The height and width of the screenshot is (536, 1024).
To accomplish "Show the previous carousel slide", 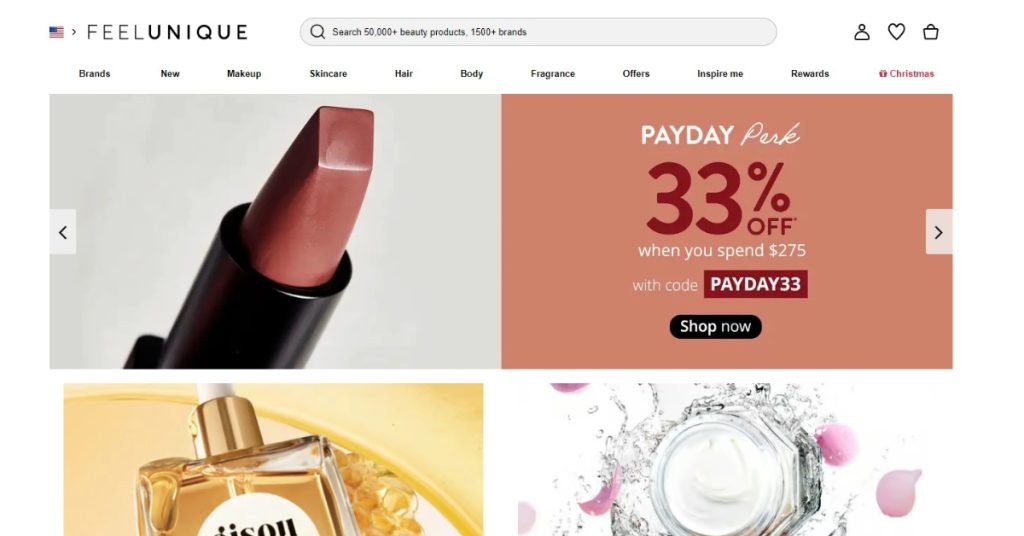I will (x=63, y=232).
